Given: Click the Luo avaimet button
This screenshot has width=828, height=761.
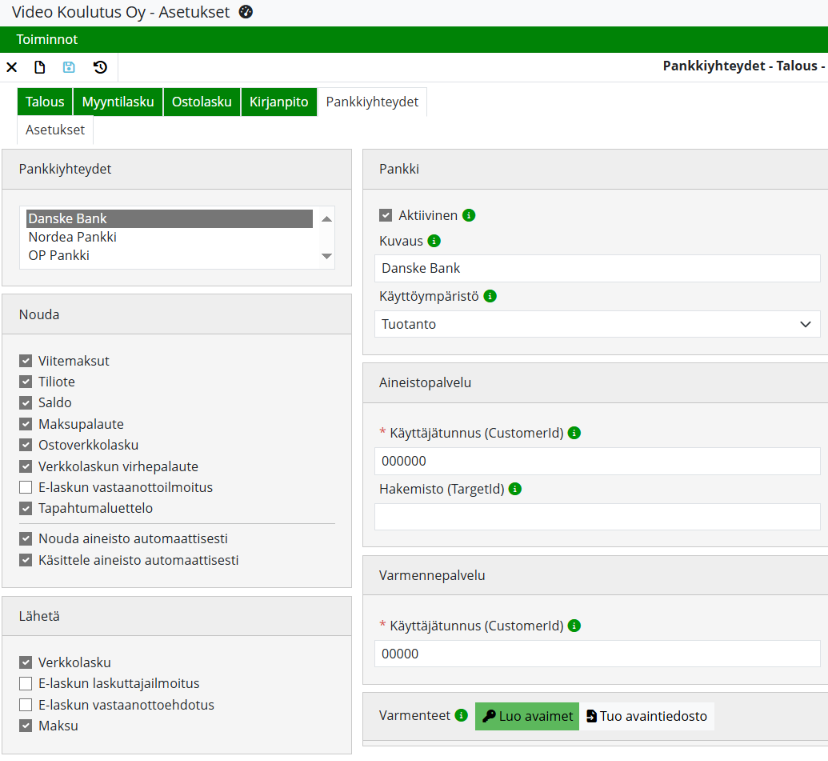Looking at the screenshot, I should pos(527,716).
